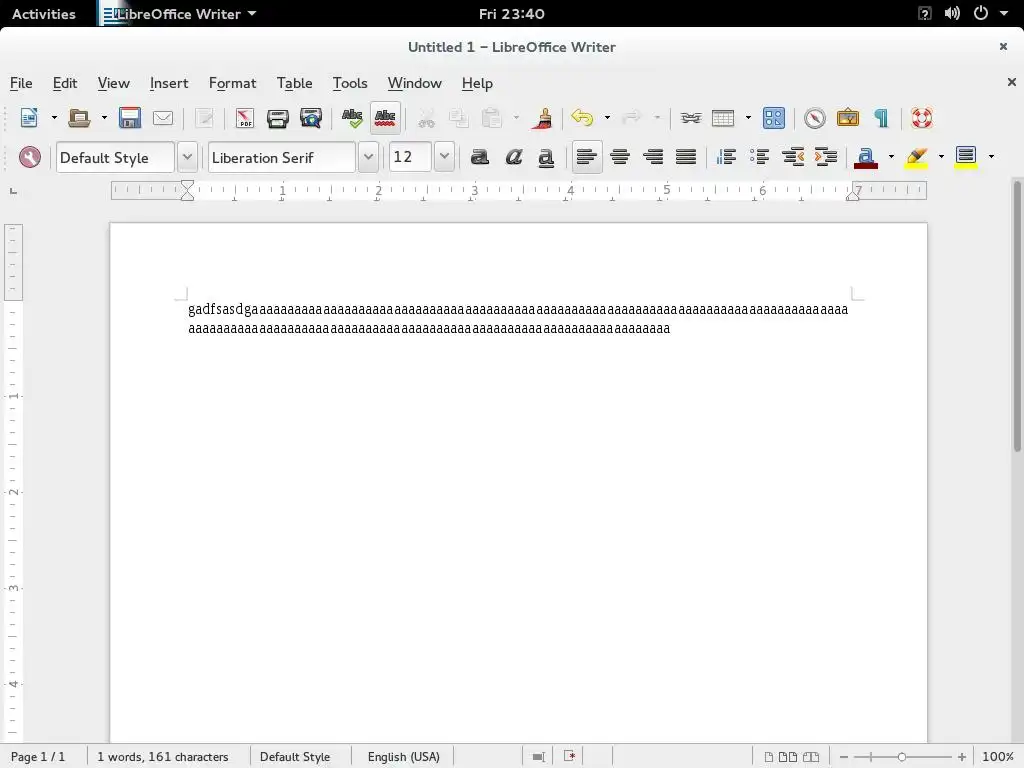Toggle Underline formatting

546,157
